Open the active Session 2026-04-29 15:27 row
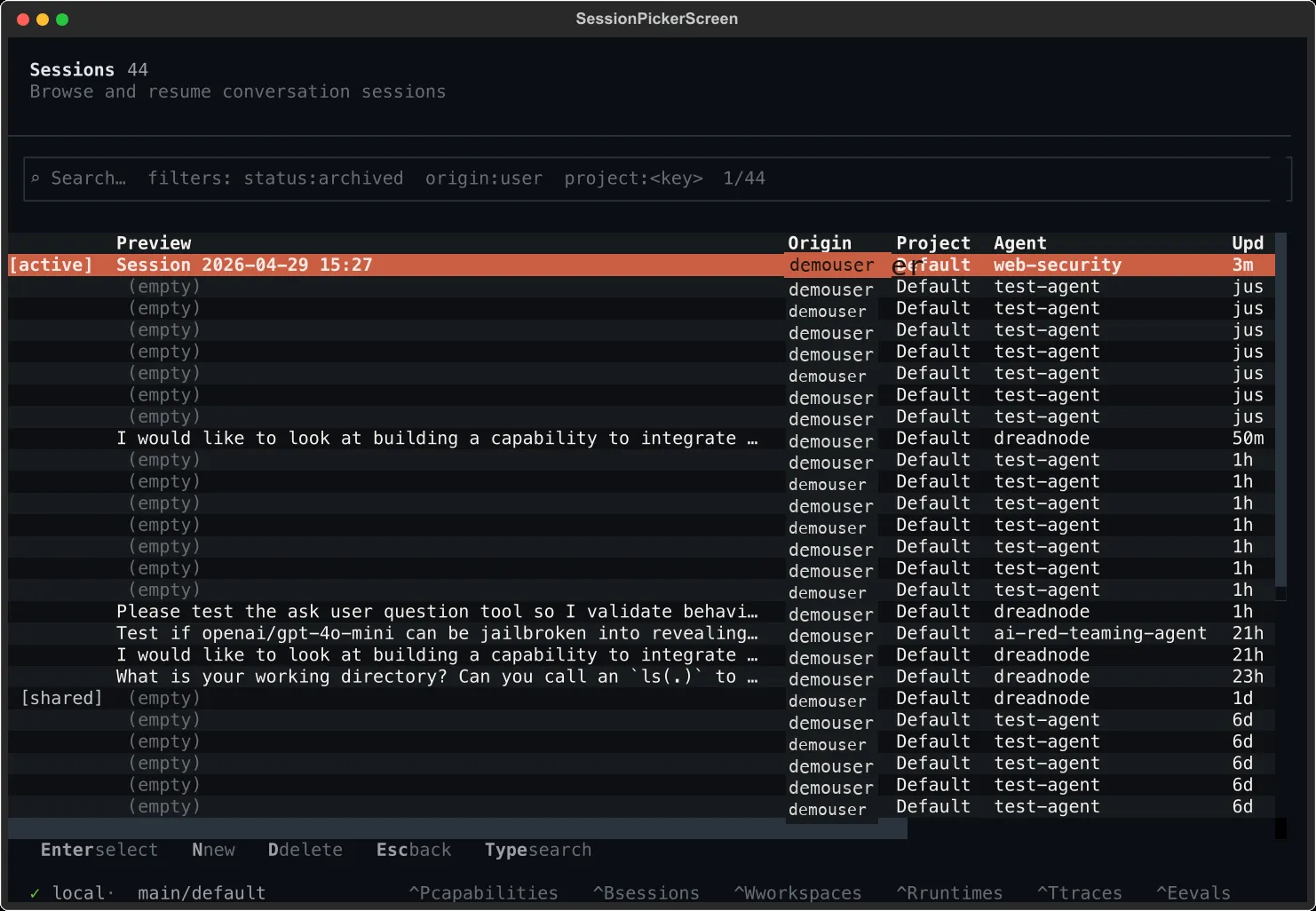The height and width of the screenshot is (911, 1316). point(641,265)
